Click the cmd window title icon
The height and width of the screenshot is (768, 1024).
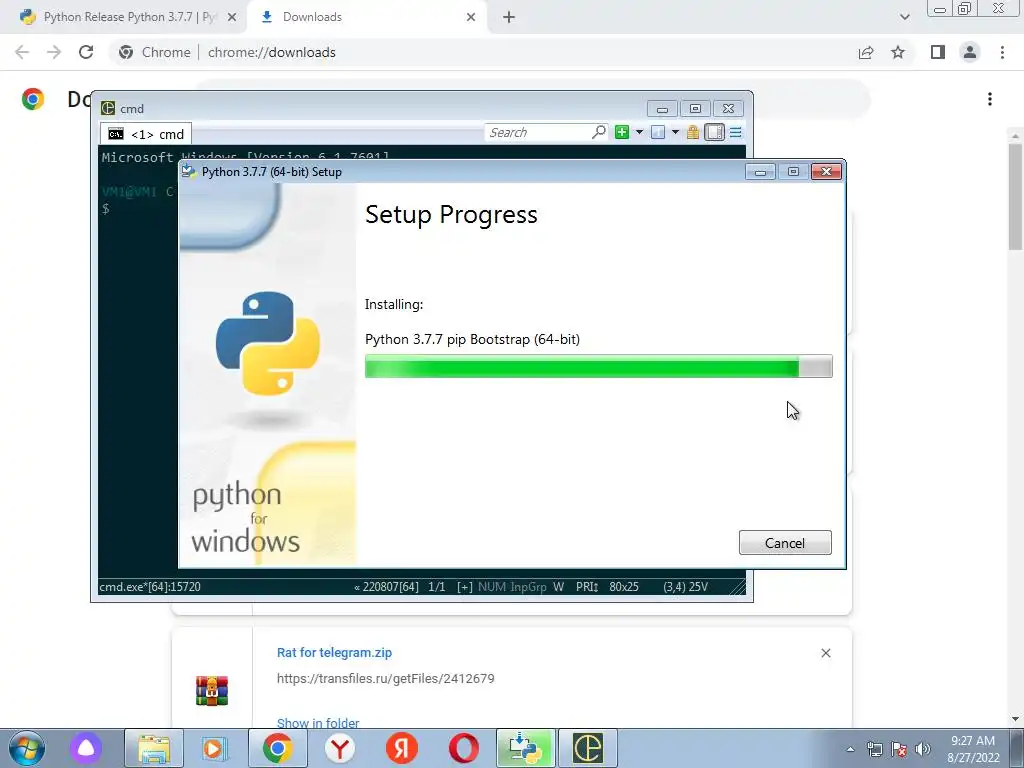[108, 108]
